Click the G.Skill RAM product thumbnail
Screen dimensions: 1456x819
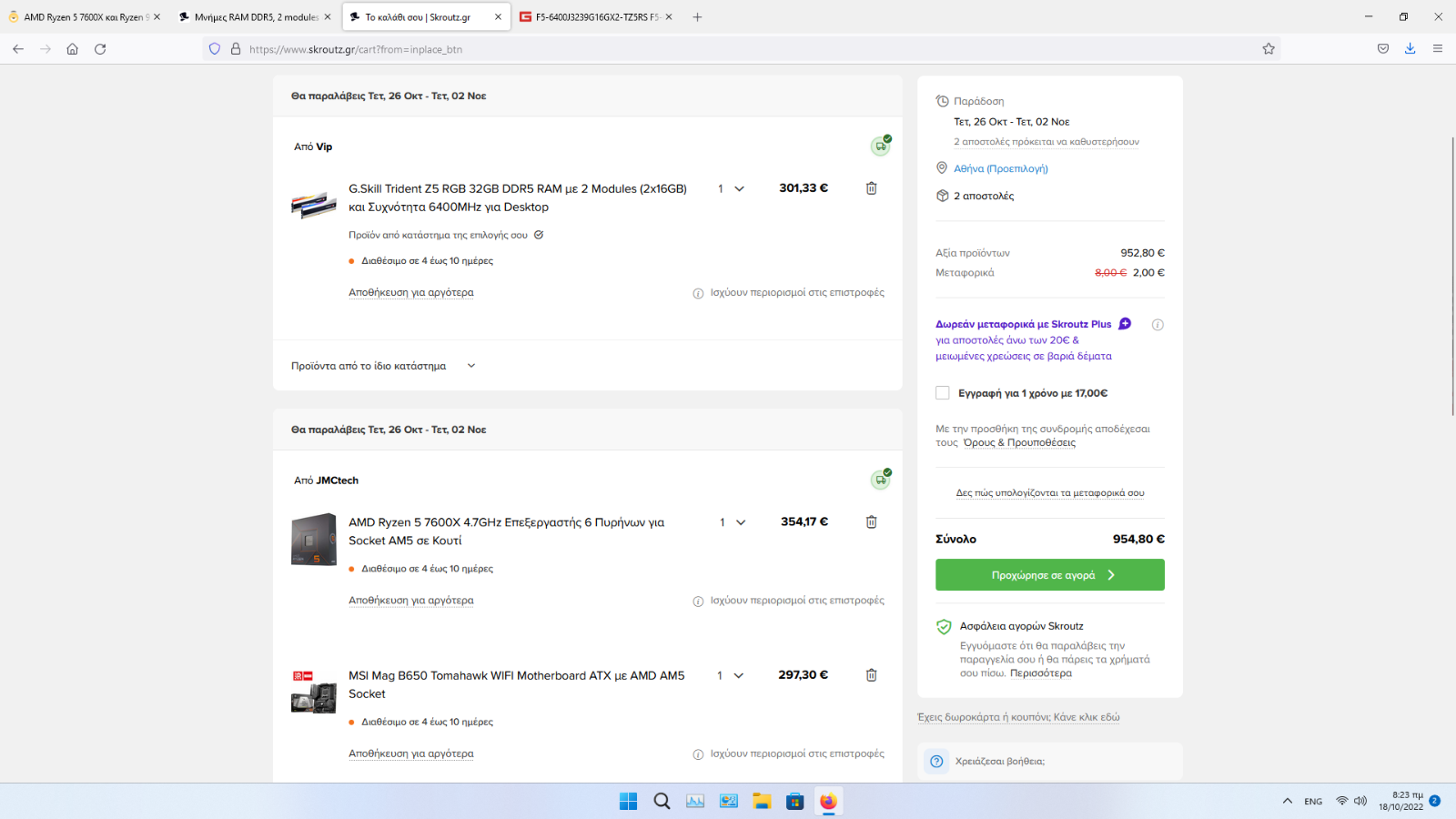(x=314, y=206)
